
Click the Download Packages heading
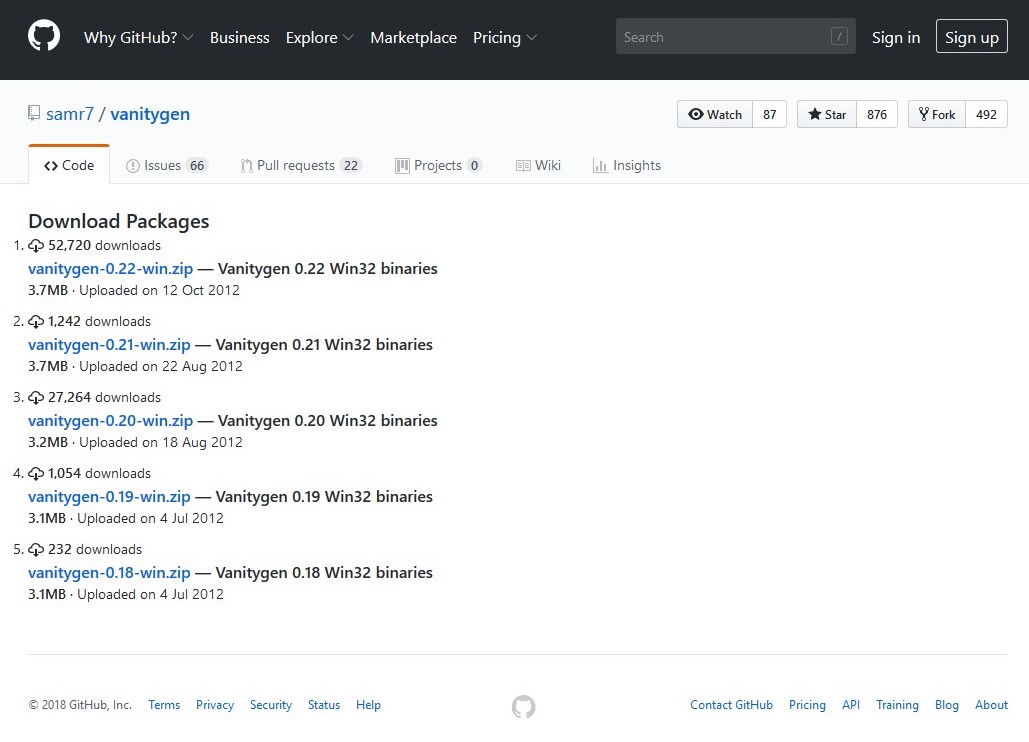click(x=119, y=221)
